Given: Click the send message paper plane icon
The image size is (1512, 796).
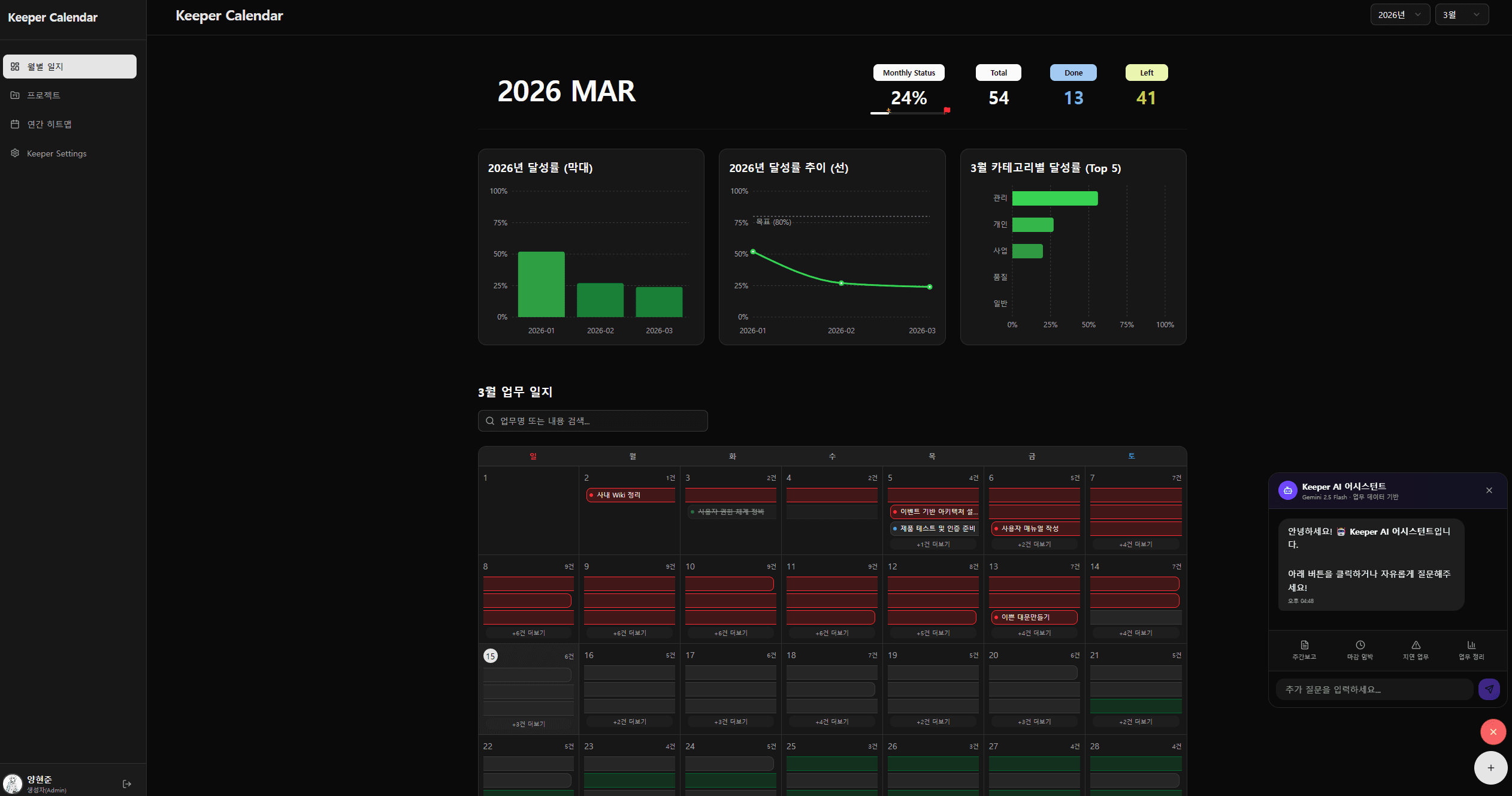Looking at the screenshot, I should click(x=1489, y=689).
